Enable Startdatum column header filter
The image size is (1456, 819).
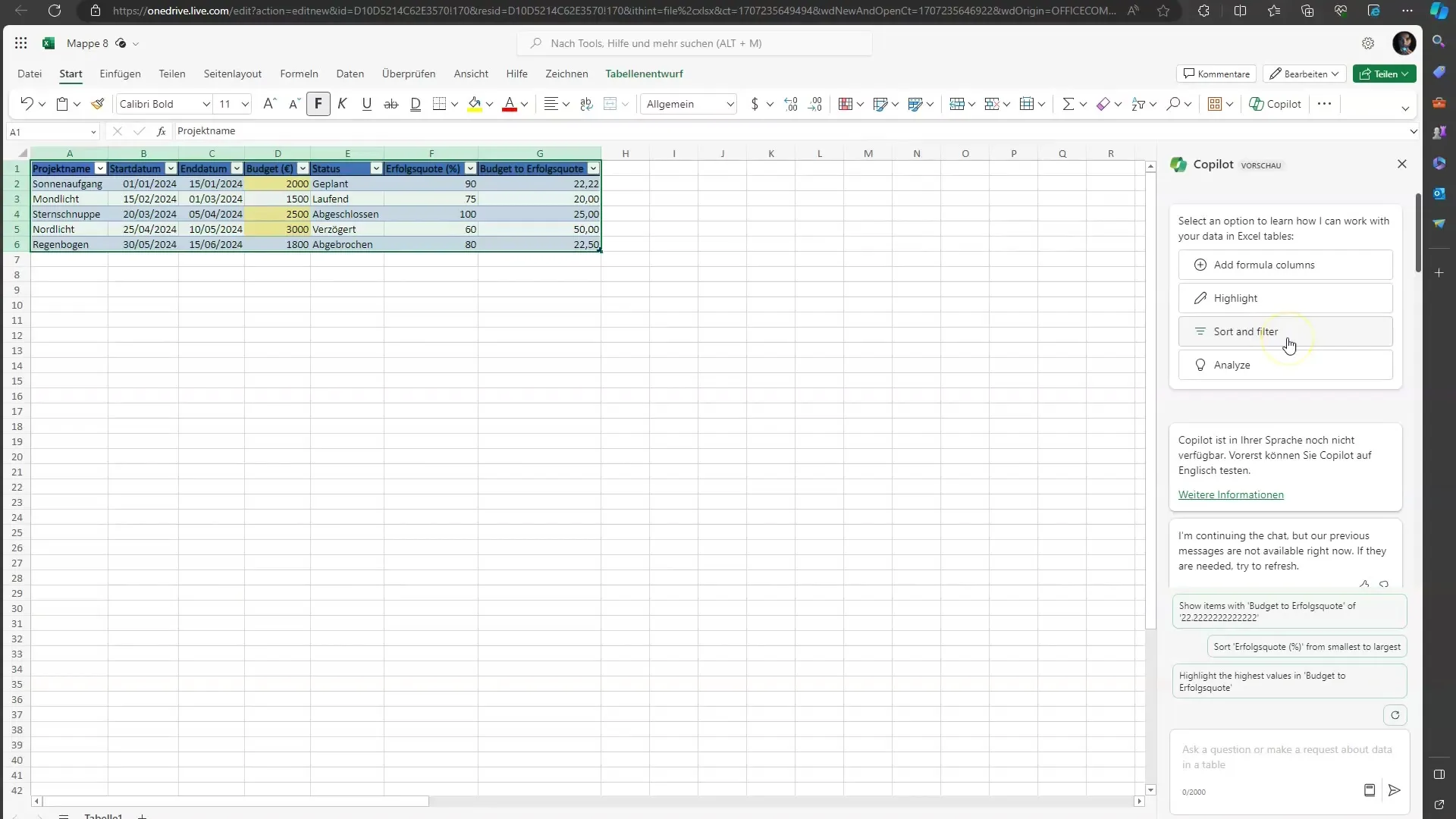coord(171,168)
